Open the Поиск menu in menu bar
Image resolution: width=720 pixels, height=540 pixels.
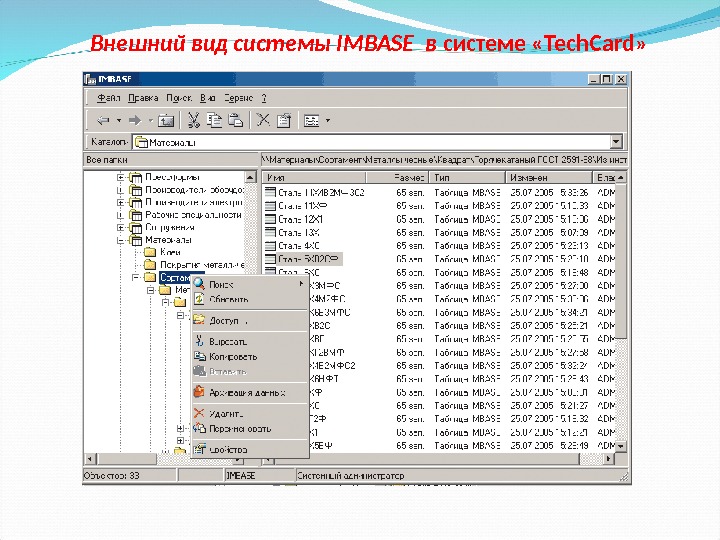(179, 98)
